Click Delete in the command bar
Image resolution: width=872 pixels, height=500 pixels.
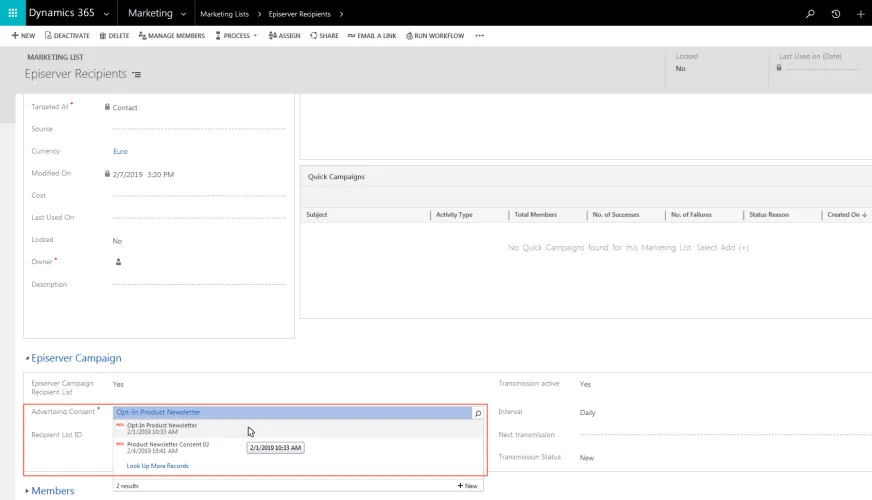pos(114,36)
